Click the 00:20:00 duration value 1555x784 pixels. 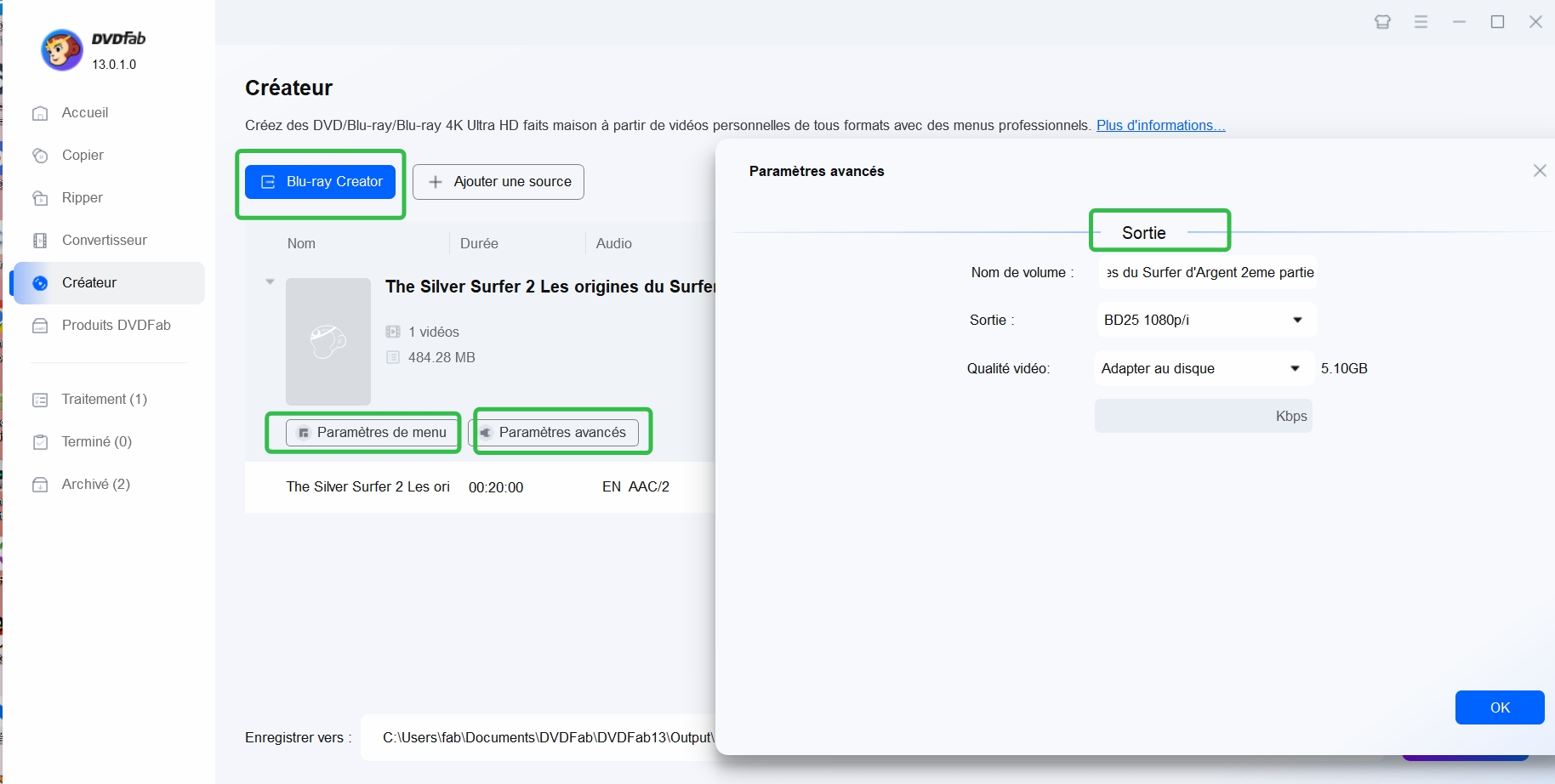click(x=496, y=487)
